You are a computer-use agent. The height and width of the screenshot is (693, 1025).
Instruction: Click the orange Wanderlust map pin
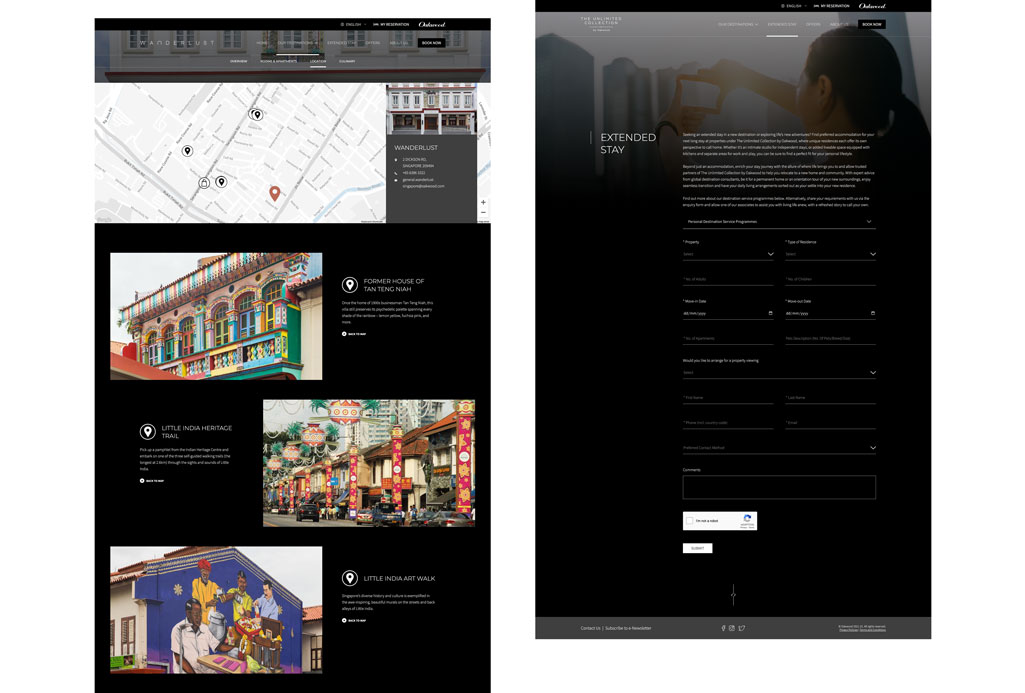tap(274, 192)
